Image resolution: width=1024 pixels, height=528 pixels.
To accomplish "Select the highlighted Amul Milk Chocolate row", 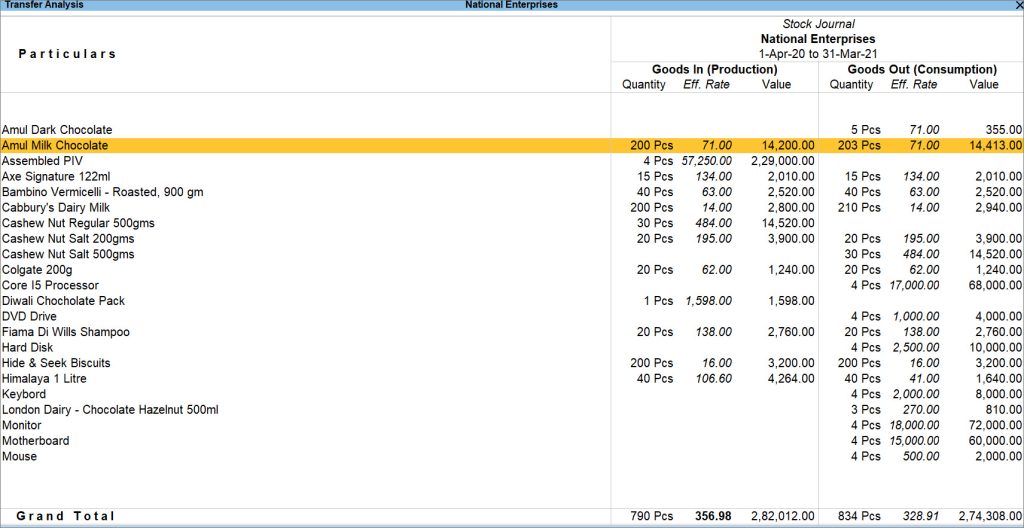I will tap(512, 146).
